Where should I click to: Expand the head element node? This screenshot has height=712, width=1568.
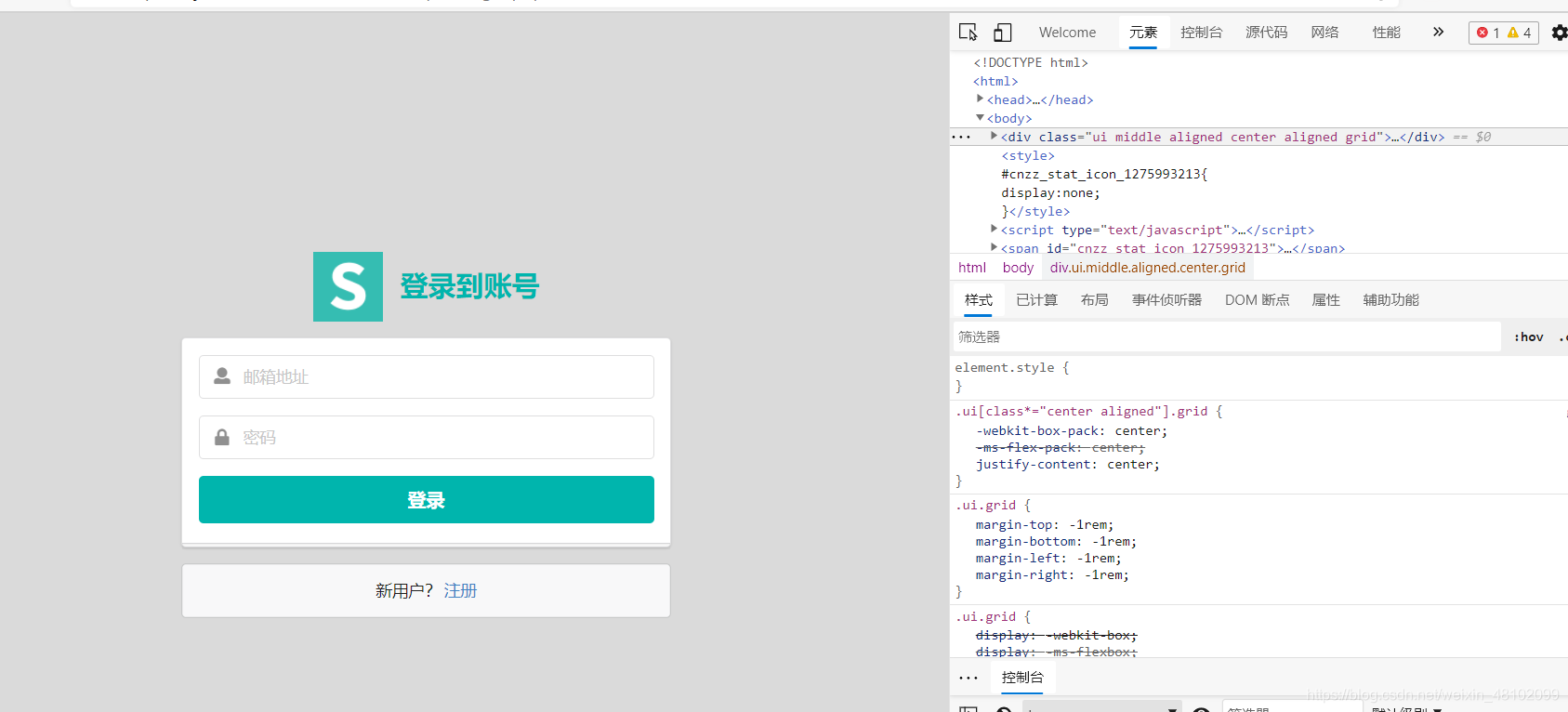pos(980,99)
